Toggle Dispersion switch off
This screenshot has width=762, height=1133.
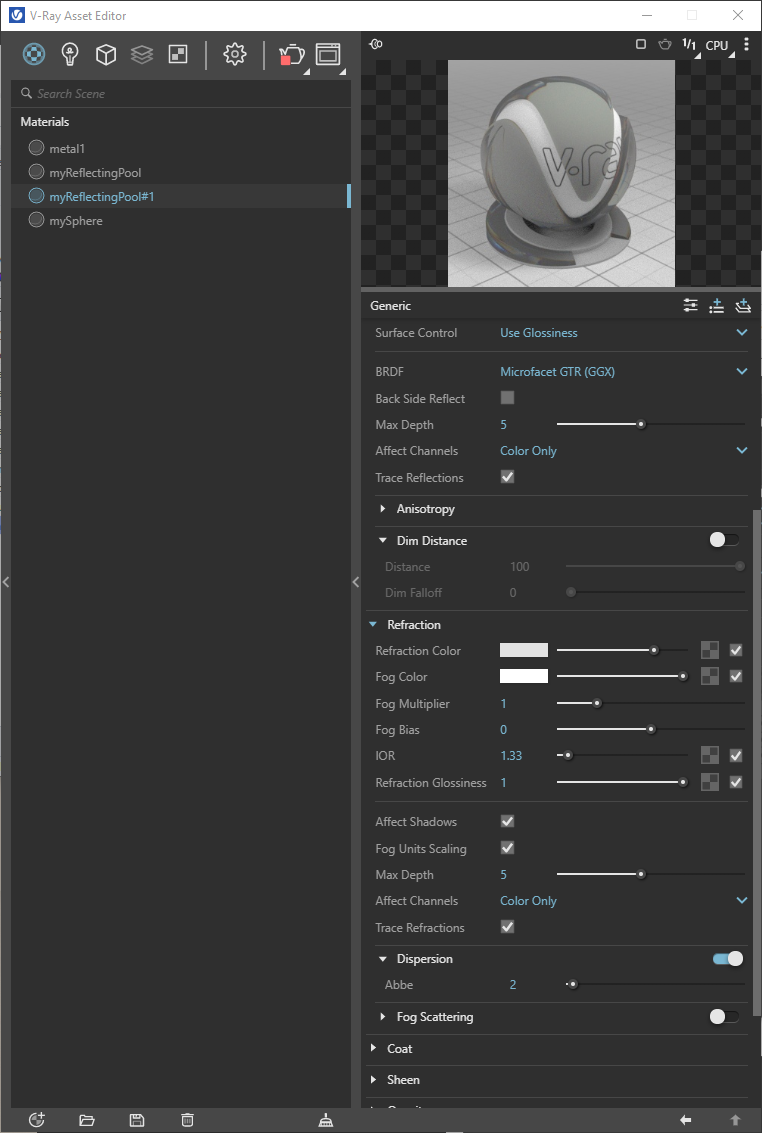pos(727,959)
